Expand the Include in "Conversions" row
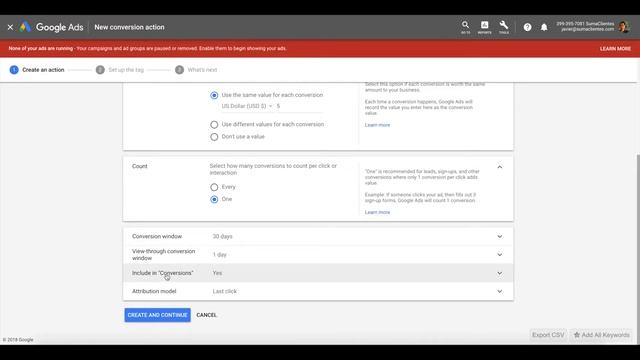This screenshot has height=360, width=640. [318, 273]
